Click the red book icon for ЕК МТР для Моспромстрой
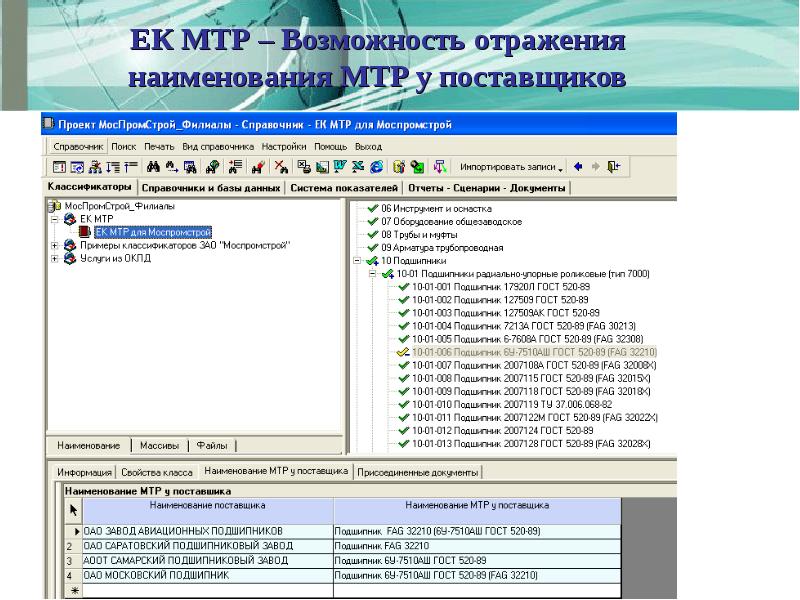Screen dimensions: 800x600 pos(85,231)
